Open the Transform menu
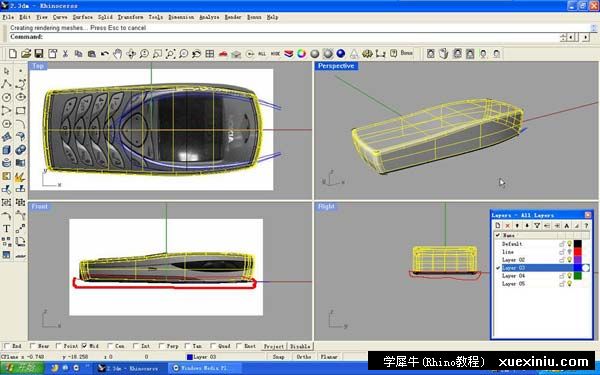600x375 pixels. click(130, 17)
